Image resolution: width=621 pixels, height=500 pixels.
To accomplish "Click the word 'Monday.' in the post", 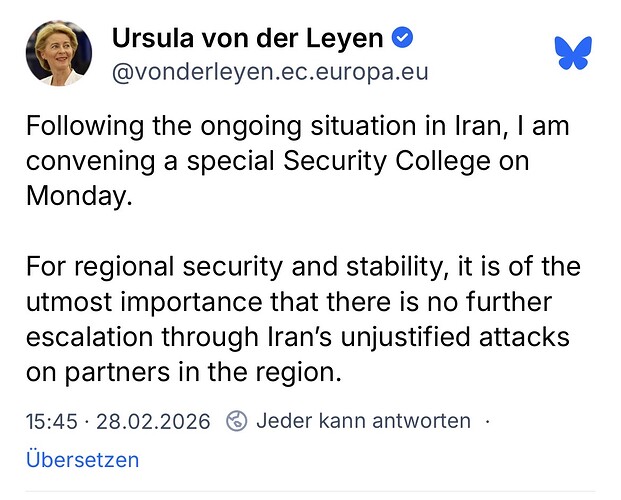I will click(x=78, y=195).
